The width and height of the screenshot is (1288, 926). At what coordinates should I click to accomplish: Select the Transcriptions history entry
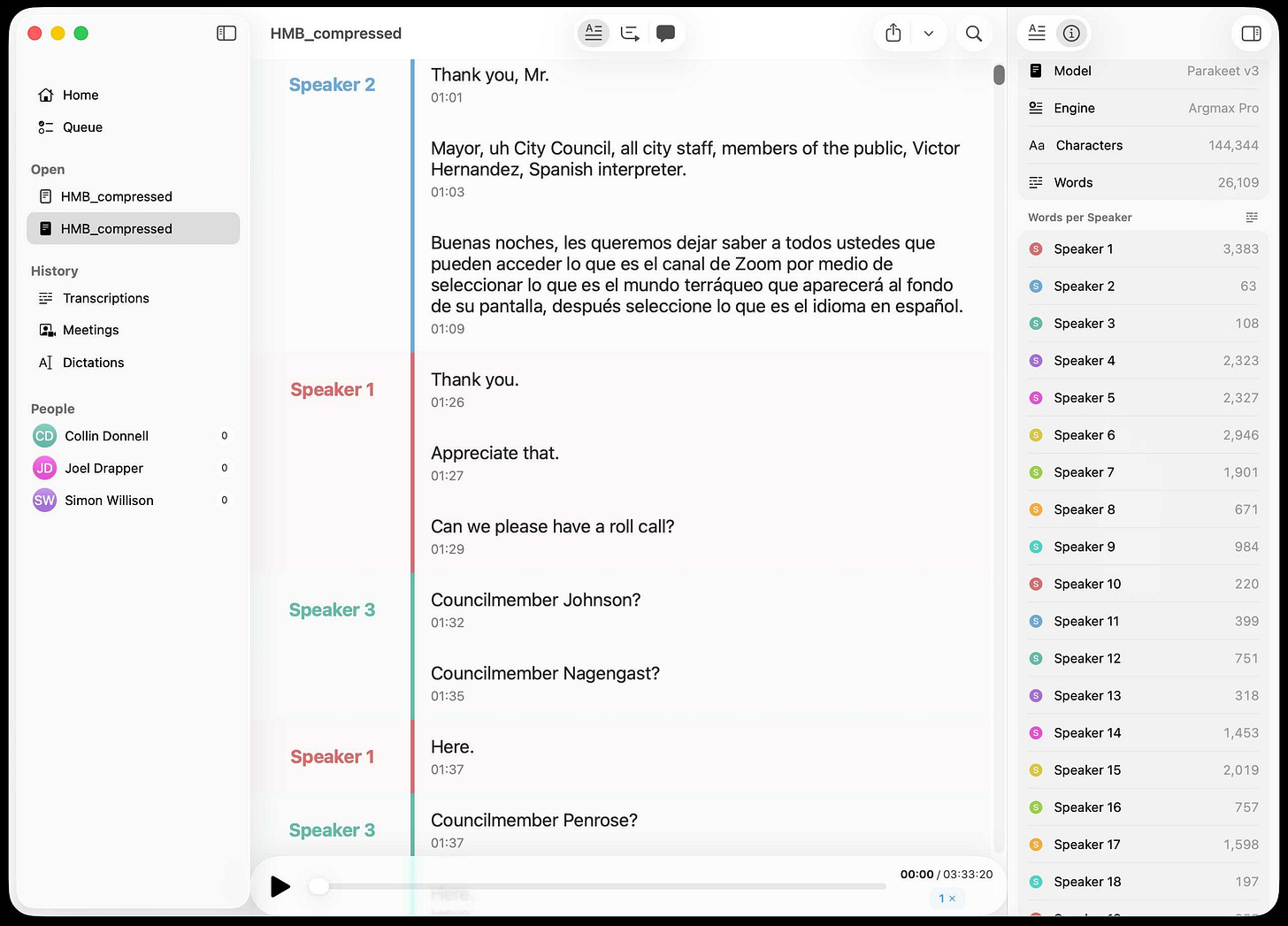[105, 298]
